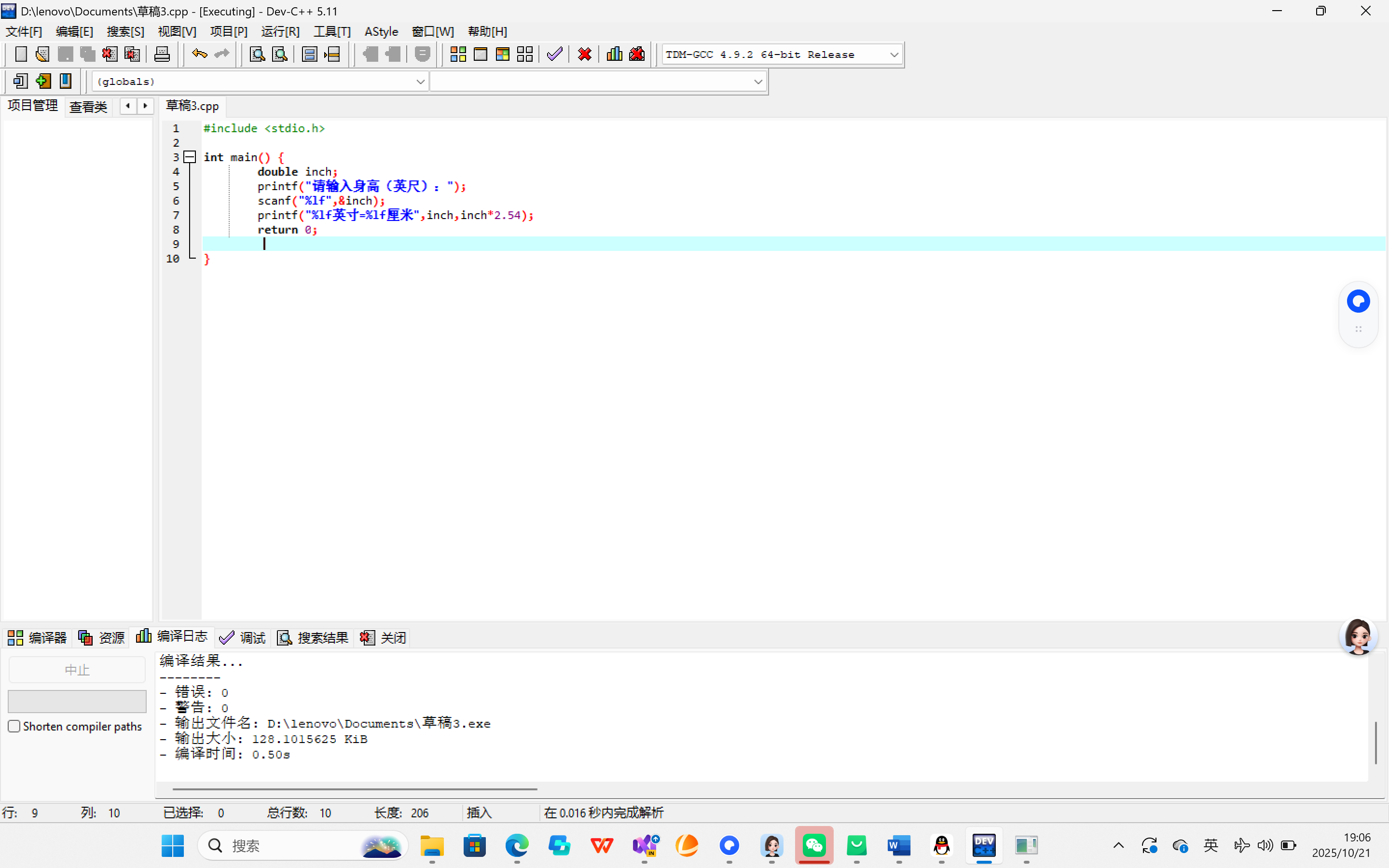
Task: Click the Compile four-squares icon
Action: tap(457, 55)
